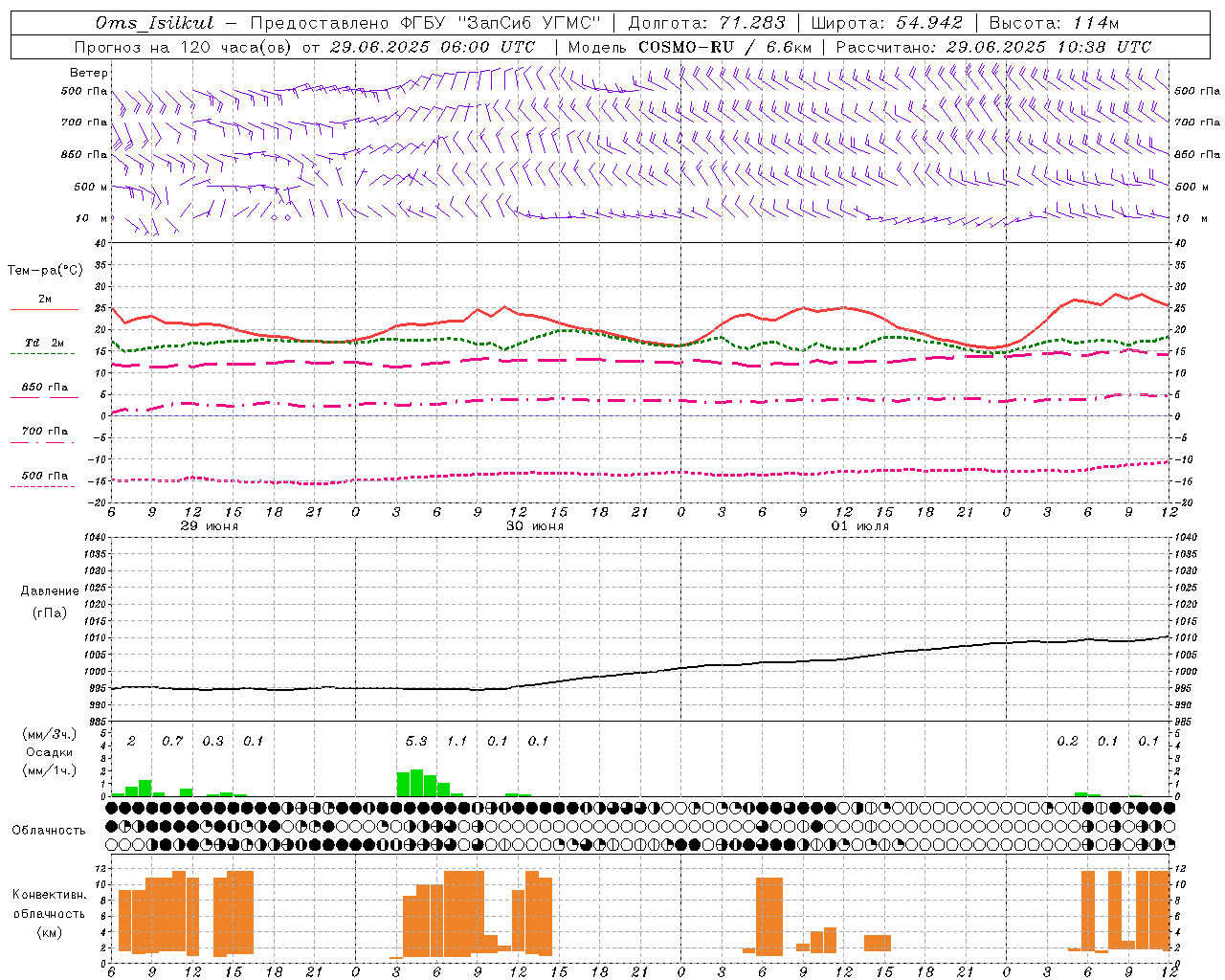Click the 700 гПа temperature legend entry
Screen dimensions: 1225x980
(45, 432)
